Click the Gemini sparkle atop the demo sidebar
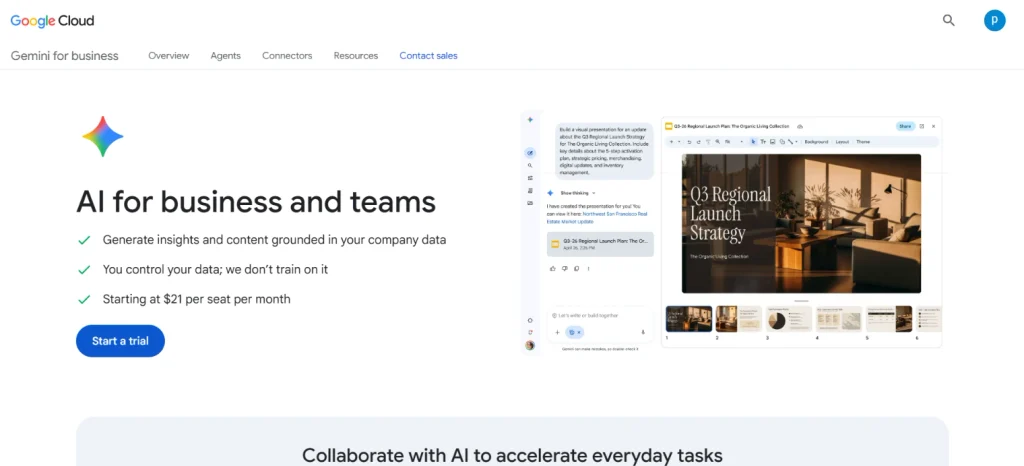The height and width of the screenshot is (466, 1024). tap(530, 119)
